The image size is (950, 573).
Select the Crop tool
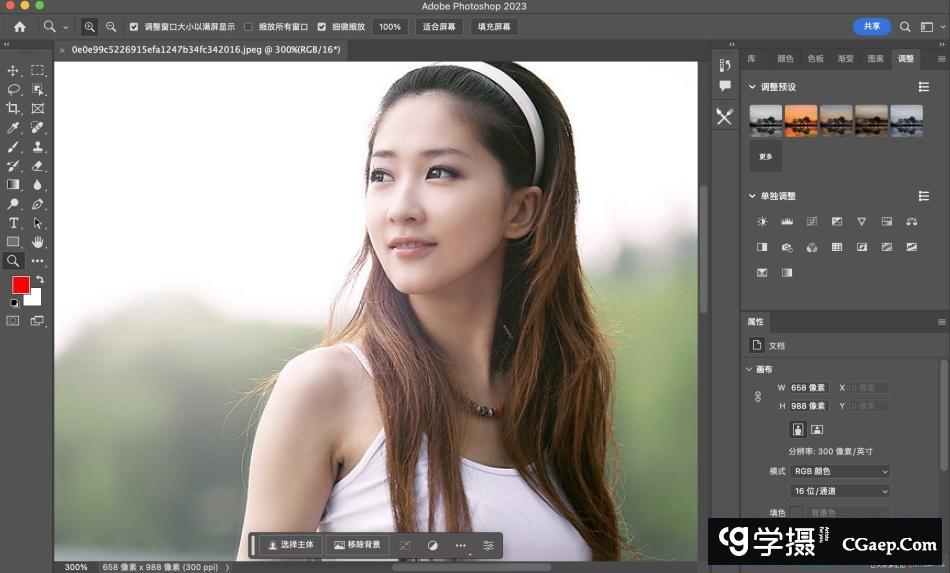click(14, 108)
